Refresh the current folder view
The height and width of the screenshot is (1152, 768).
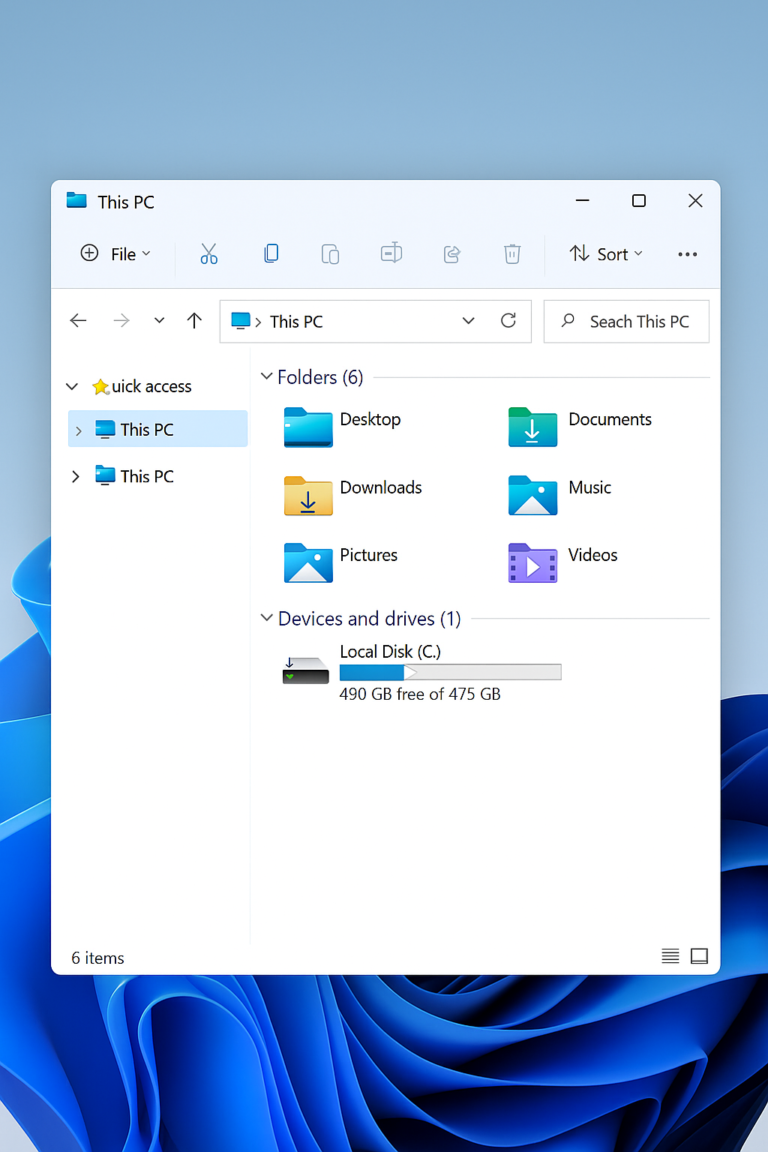pos(508,321)
